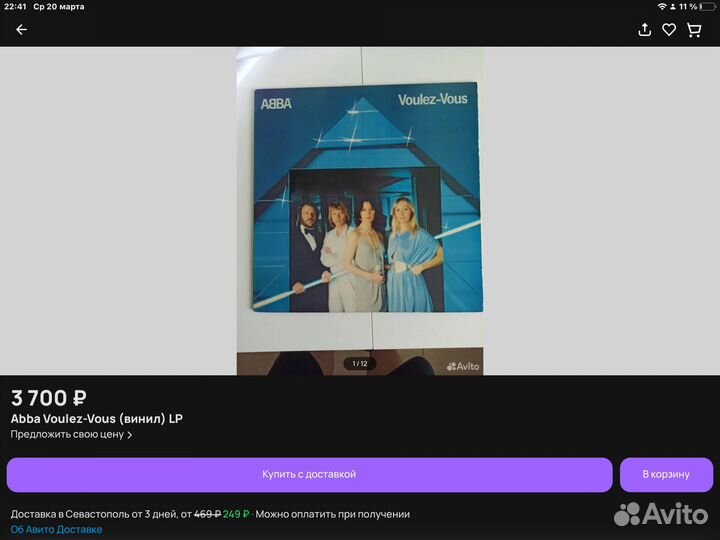720x540 pixels.
Task: Tap the 3 700 ₽ price
Action: point(48,398)
